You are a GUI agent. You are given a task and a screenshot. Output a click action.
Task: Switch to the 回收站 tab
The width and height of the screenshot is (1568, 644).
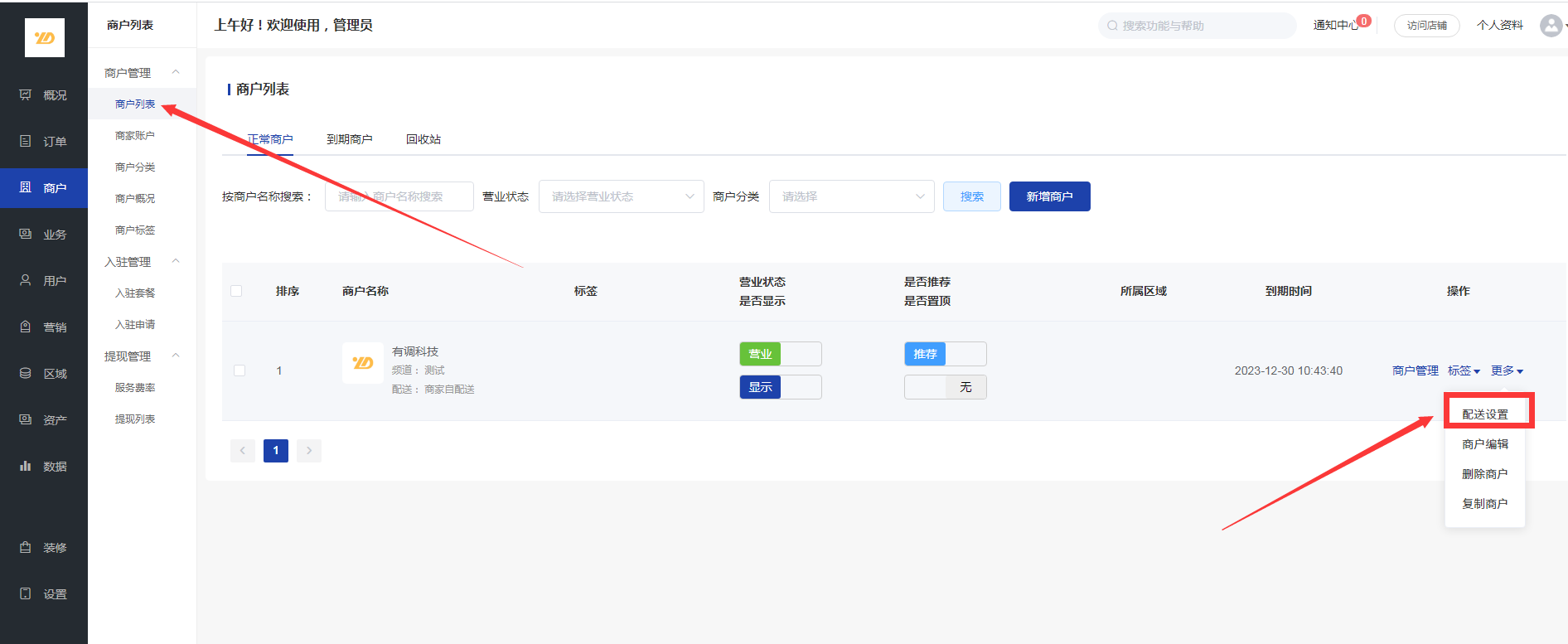423,139
